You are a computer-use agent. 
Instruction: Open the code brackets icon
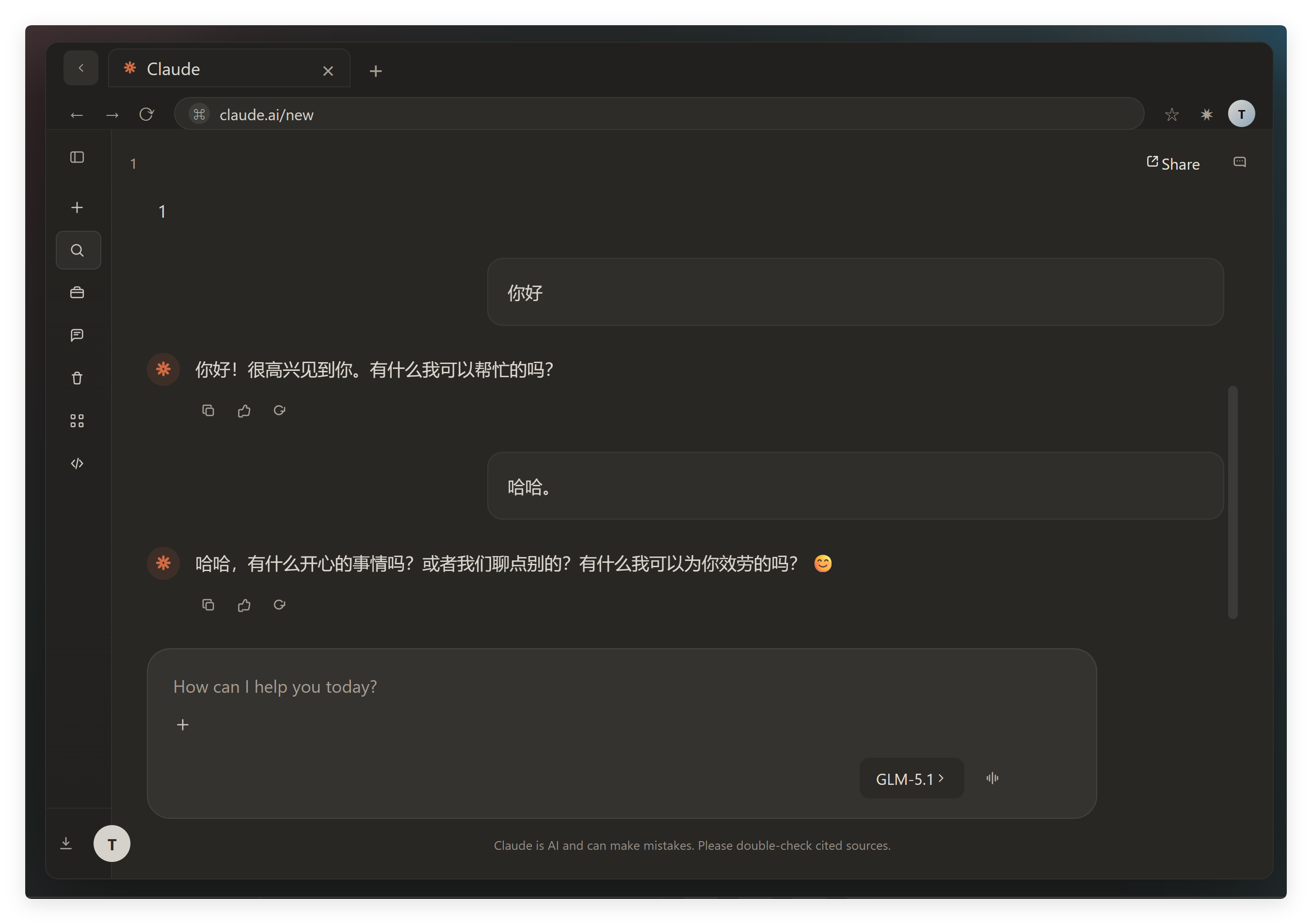pos(77,463)
